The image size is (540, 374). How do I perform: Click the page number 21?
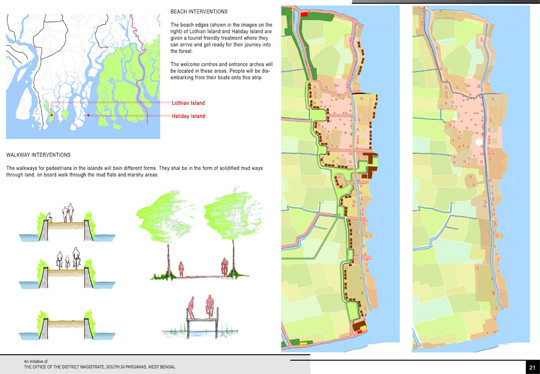pos(532,367)
